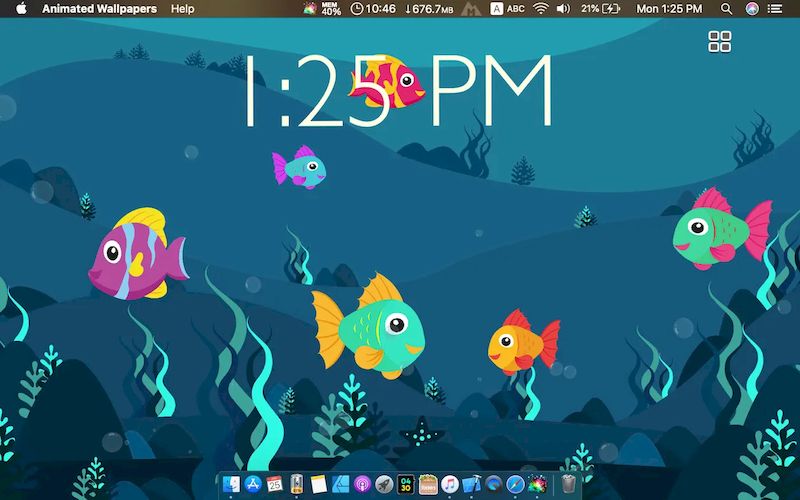The image size is (800, 500).
Task: Launch Safari from the dock
Action: click(x=515, y=484)
